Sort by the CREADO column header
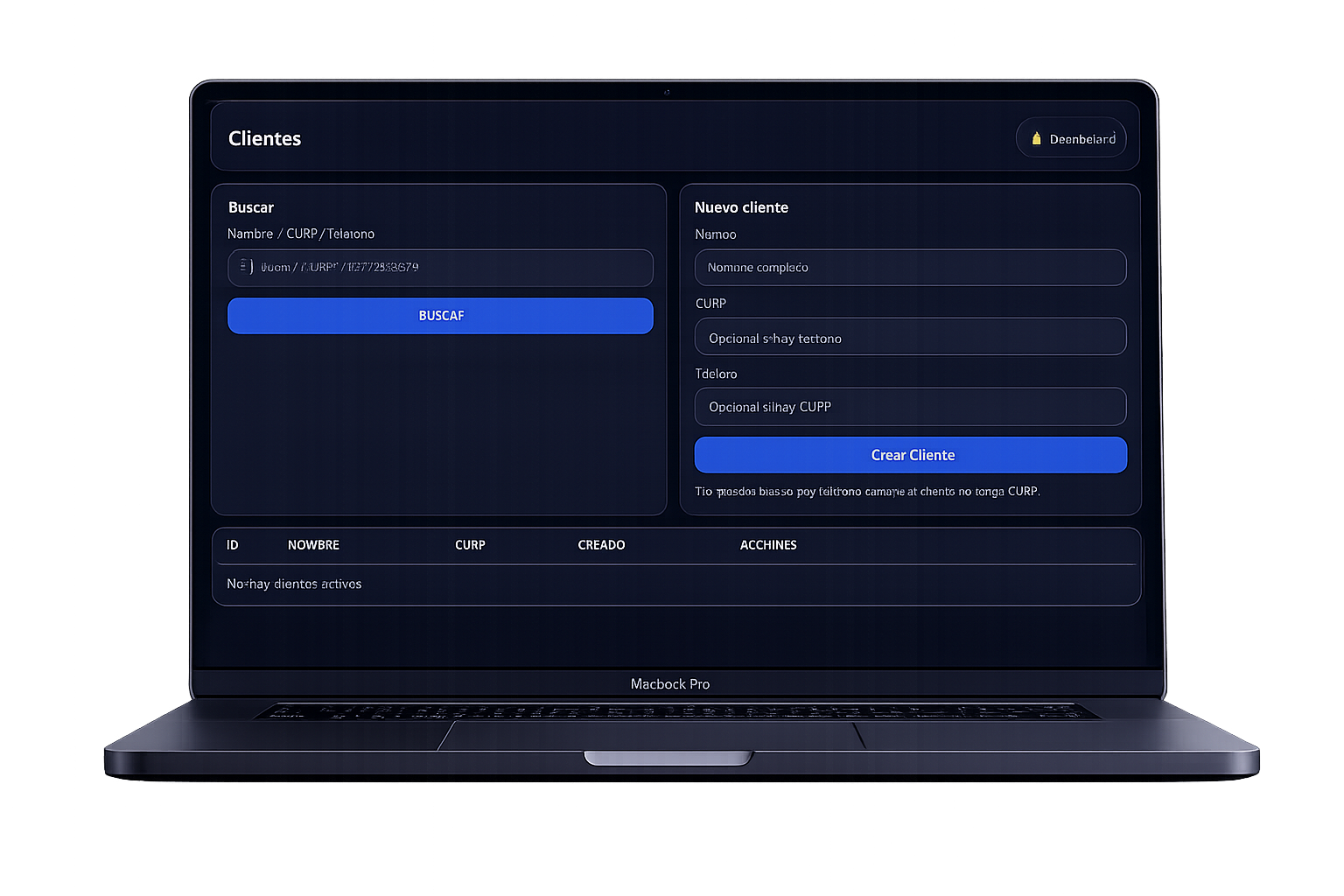Screen dimensions: 1344x896 click(601, 545)
